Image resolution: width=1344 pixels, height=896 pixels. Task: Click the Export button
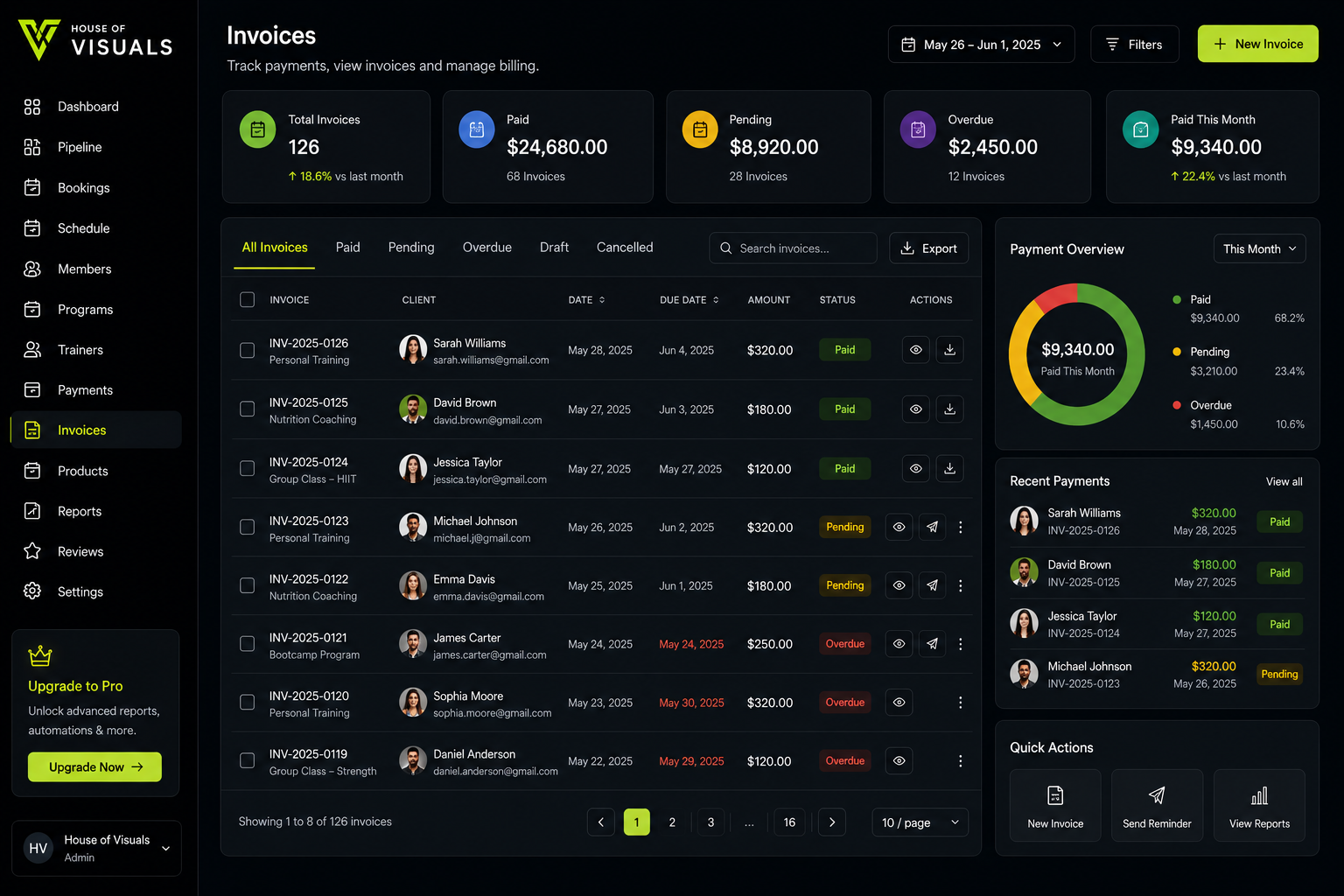929,248
